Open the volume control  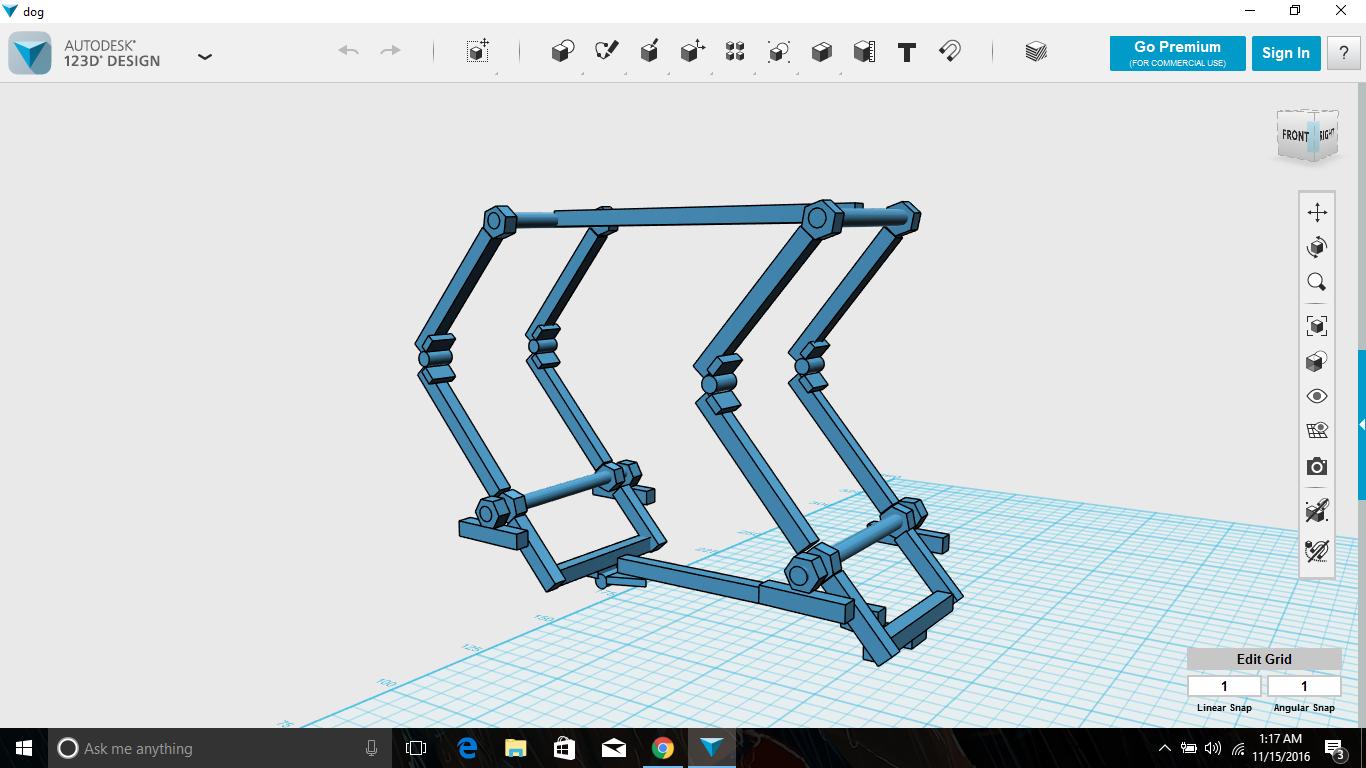click(1213, 748)
